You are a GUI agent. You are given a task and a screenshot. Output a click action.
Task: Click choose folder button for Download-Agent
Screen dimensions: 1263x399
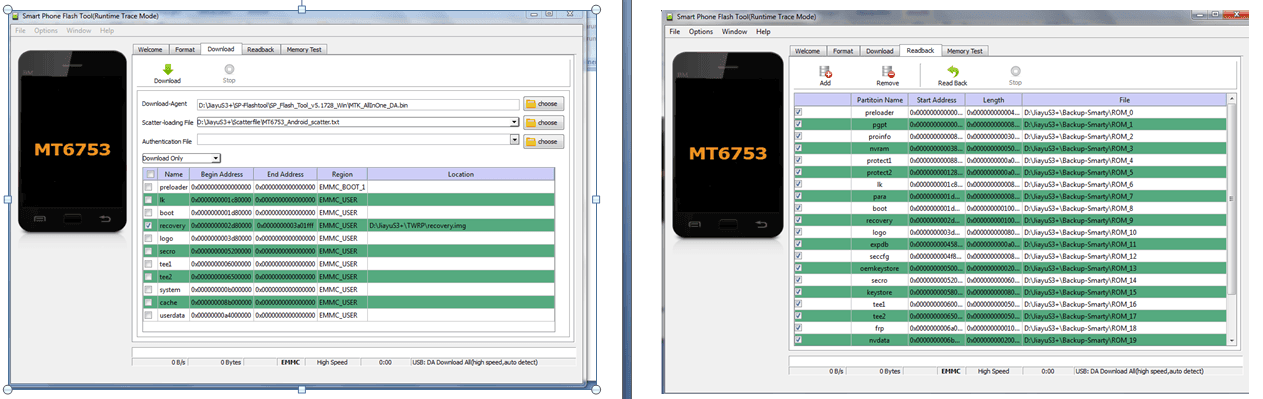(543, 104)
